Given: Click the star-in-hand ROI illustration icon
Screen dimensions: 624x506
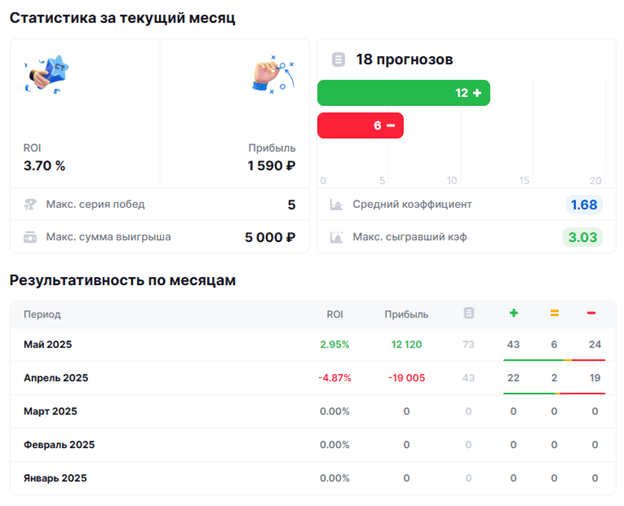Looking at the screenshot, I should [47, 74].
